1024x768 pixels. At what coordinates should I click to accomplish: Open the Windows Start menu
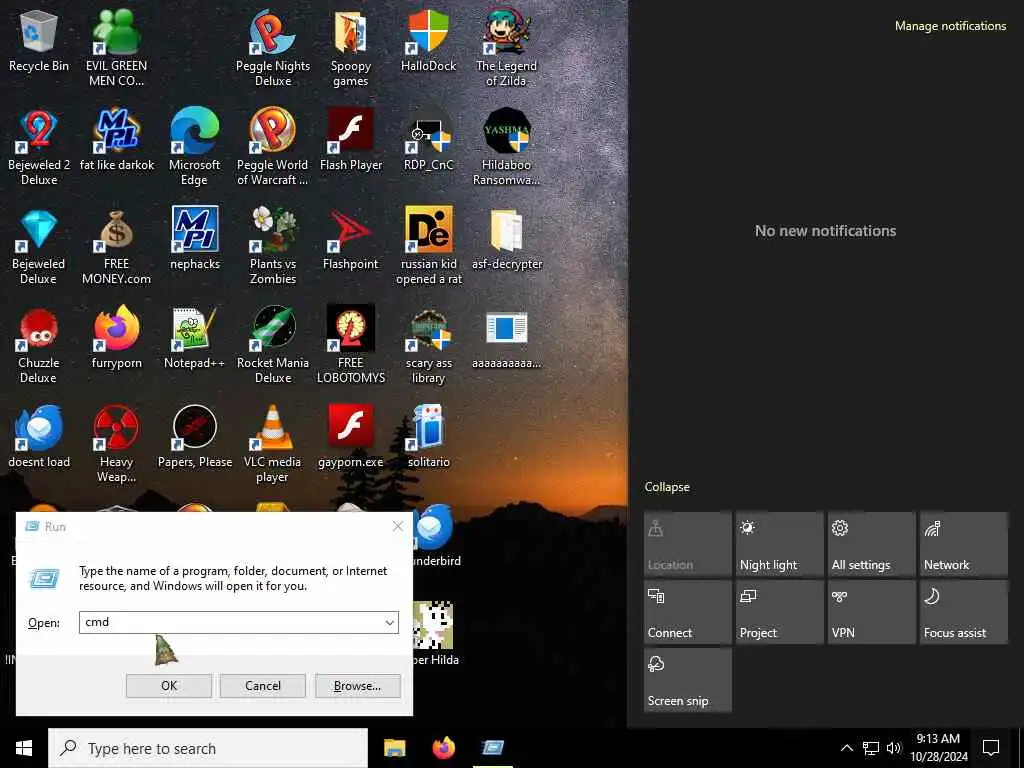coord(24,748)
